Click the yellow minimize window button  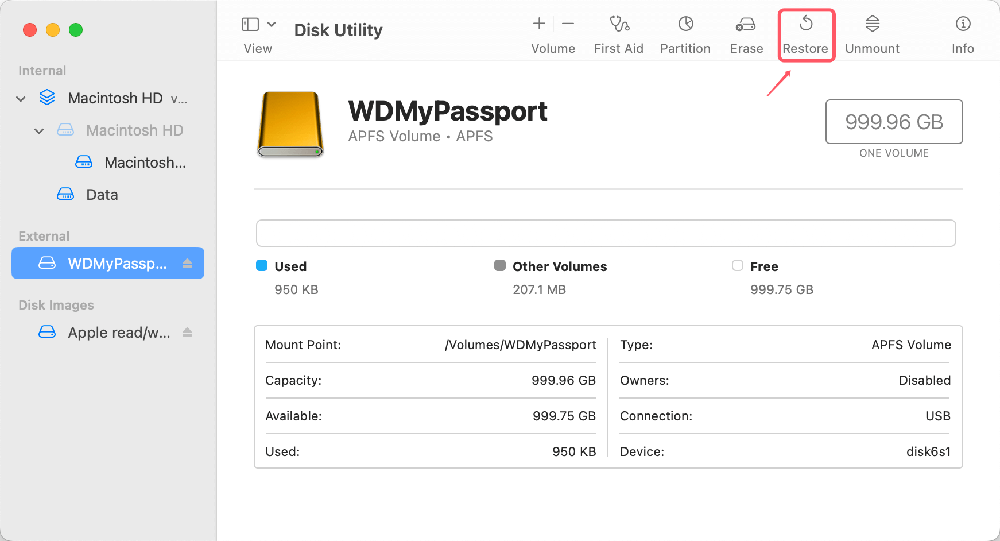click(53, 30)
